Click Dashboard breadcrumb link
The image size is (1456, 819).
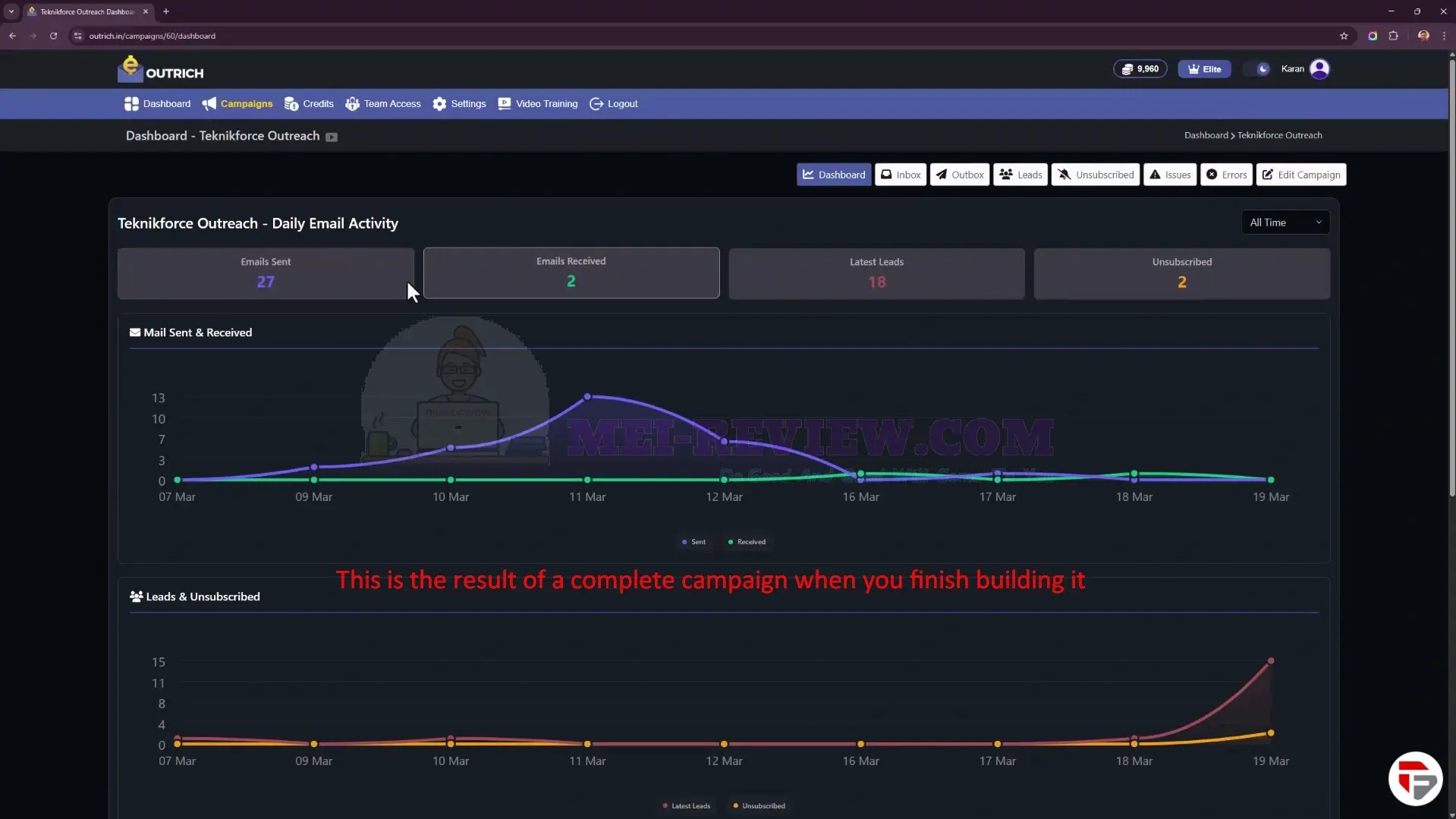[1206, 135]
